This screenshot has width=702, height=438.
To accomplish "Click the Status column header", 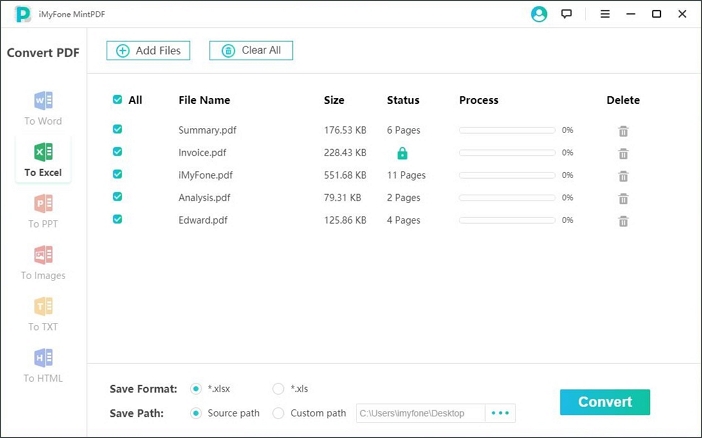I will tap(403, 100).
